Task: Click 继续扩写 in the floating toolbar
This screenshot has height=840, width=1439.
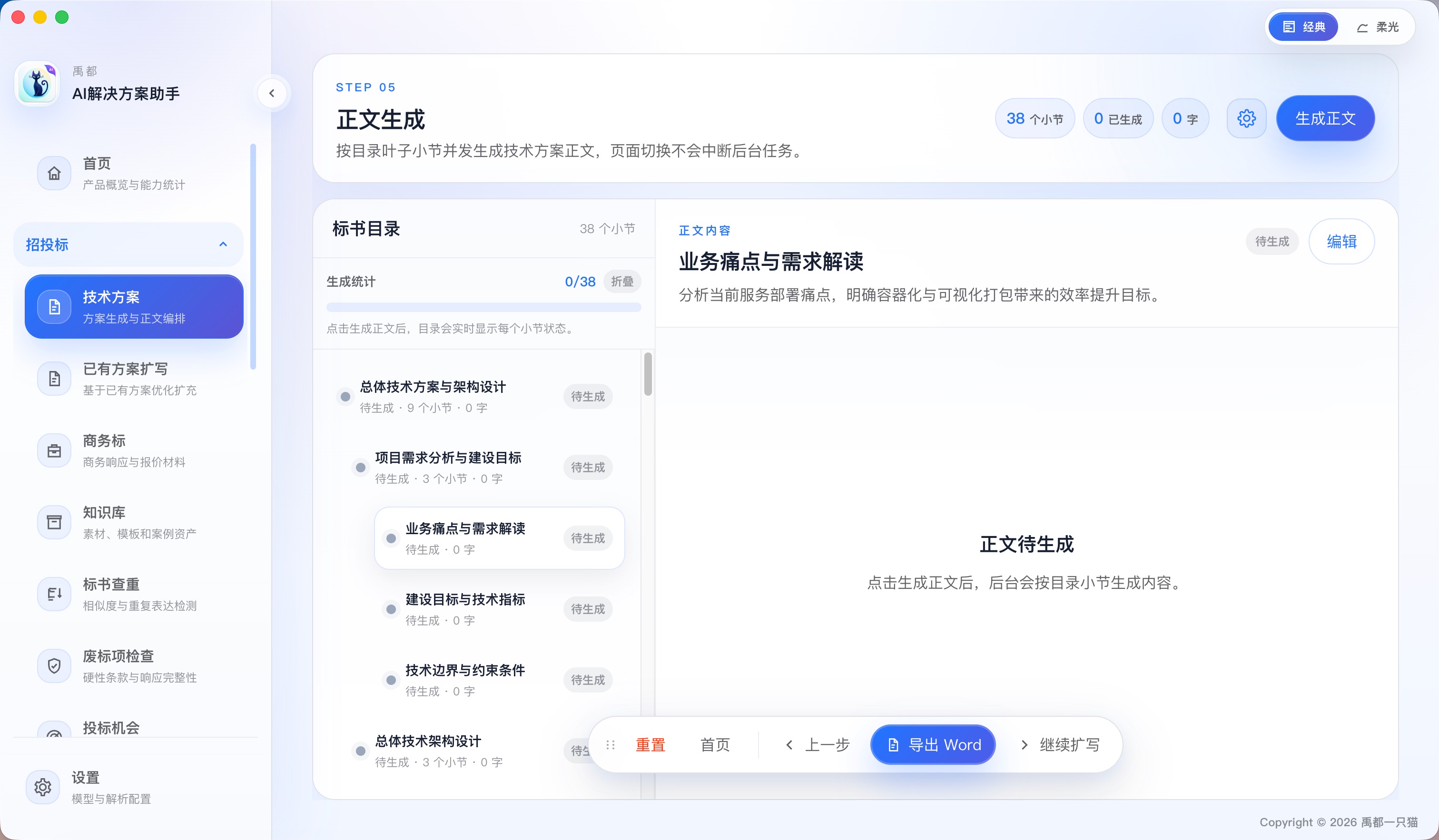Action: [x=1059, y=745]
